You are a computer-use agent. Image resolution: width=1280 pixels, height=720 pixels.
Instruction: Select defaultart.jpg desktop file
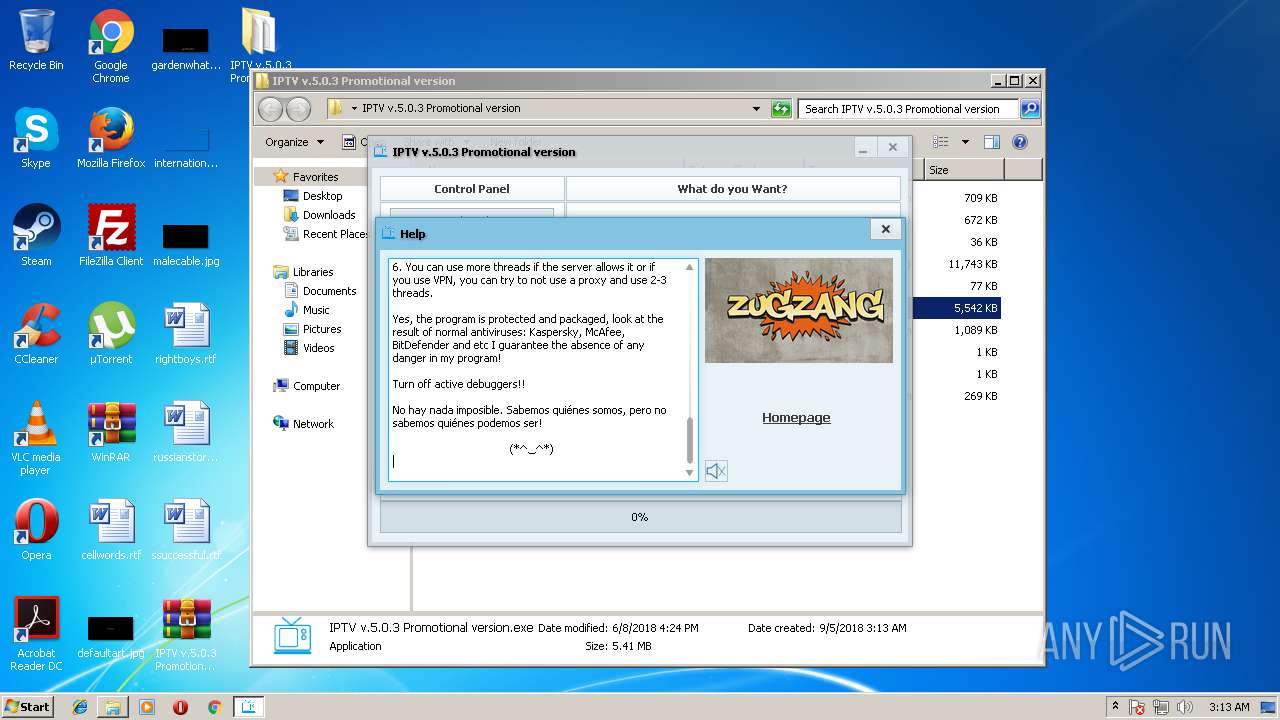[x=111, y=636]
